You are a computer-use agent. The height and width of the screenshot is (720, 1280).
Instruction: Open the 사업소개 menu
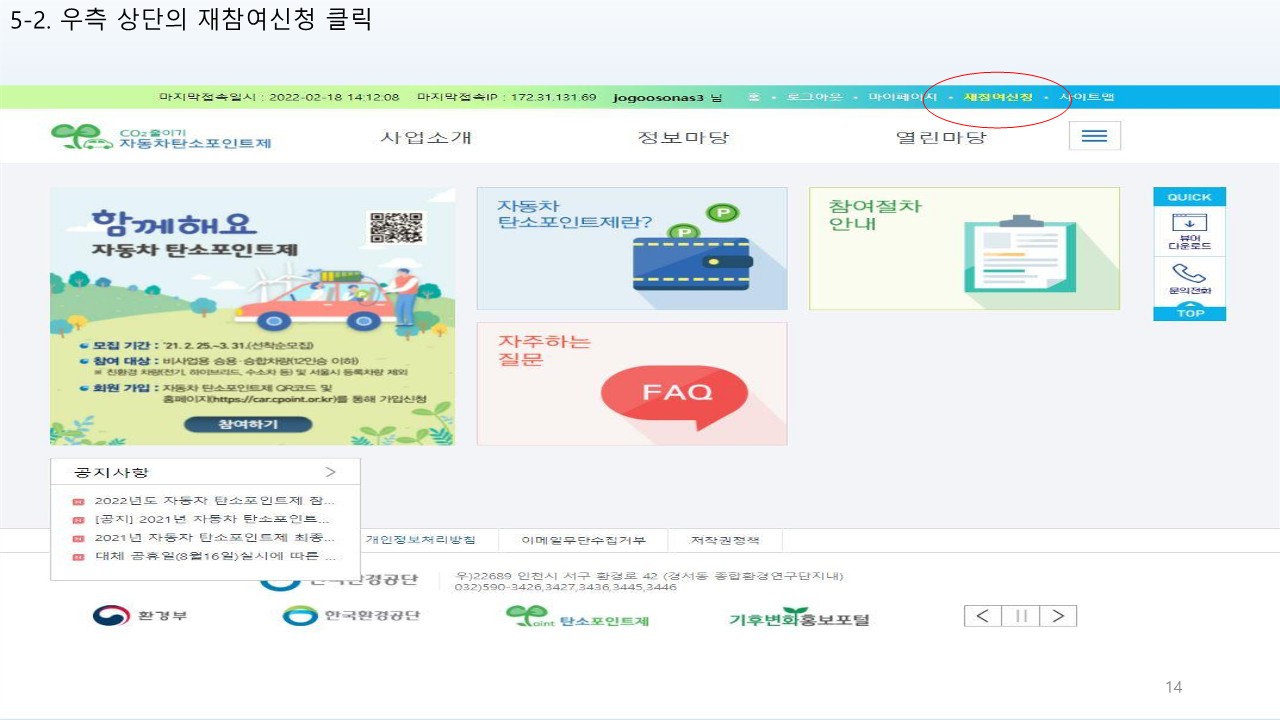click(x=426, y=137)
